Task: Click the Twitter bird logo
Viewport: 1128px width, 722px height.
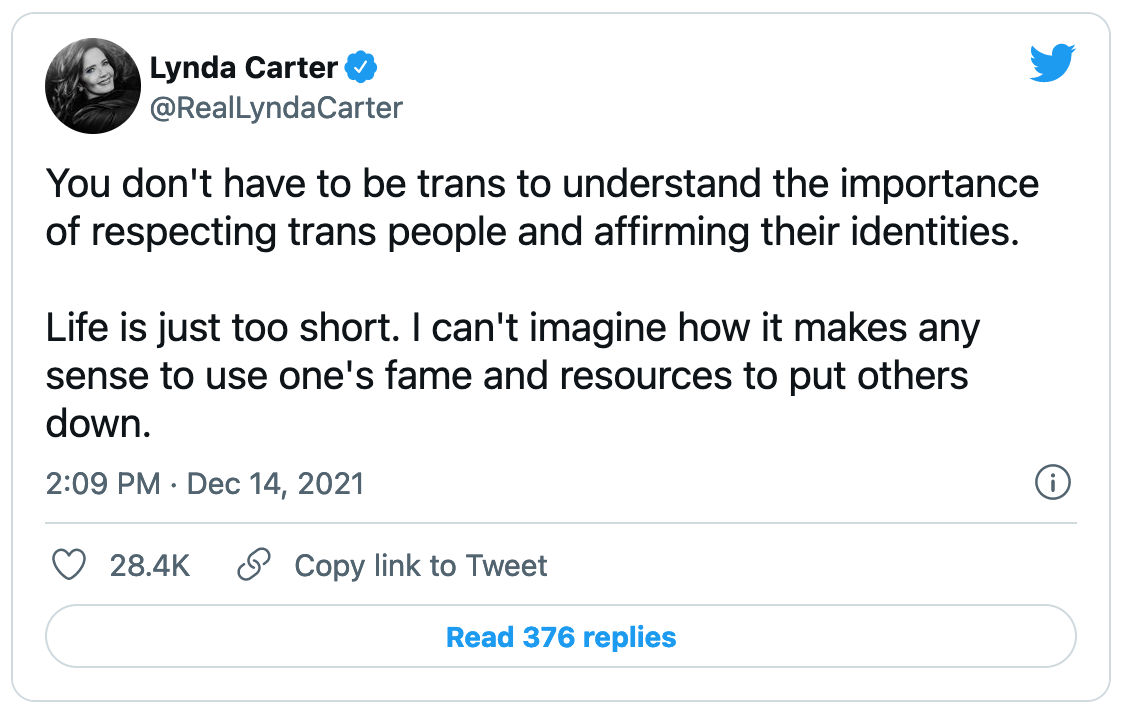Action: point(1052,66)
